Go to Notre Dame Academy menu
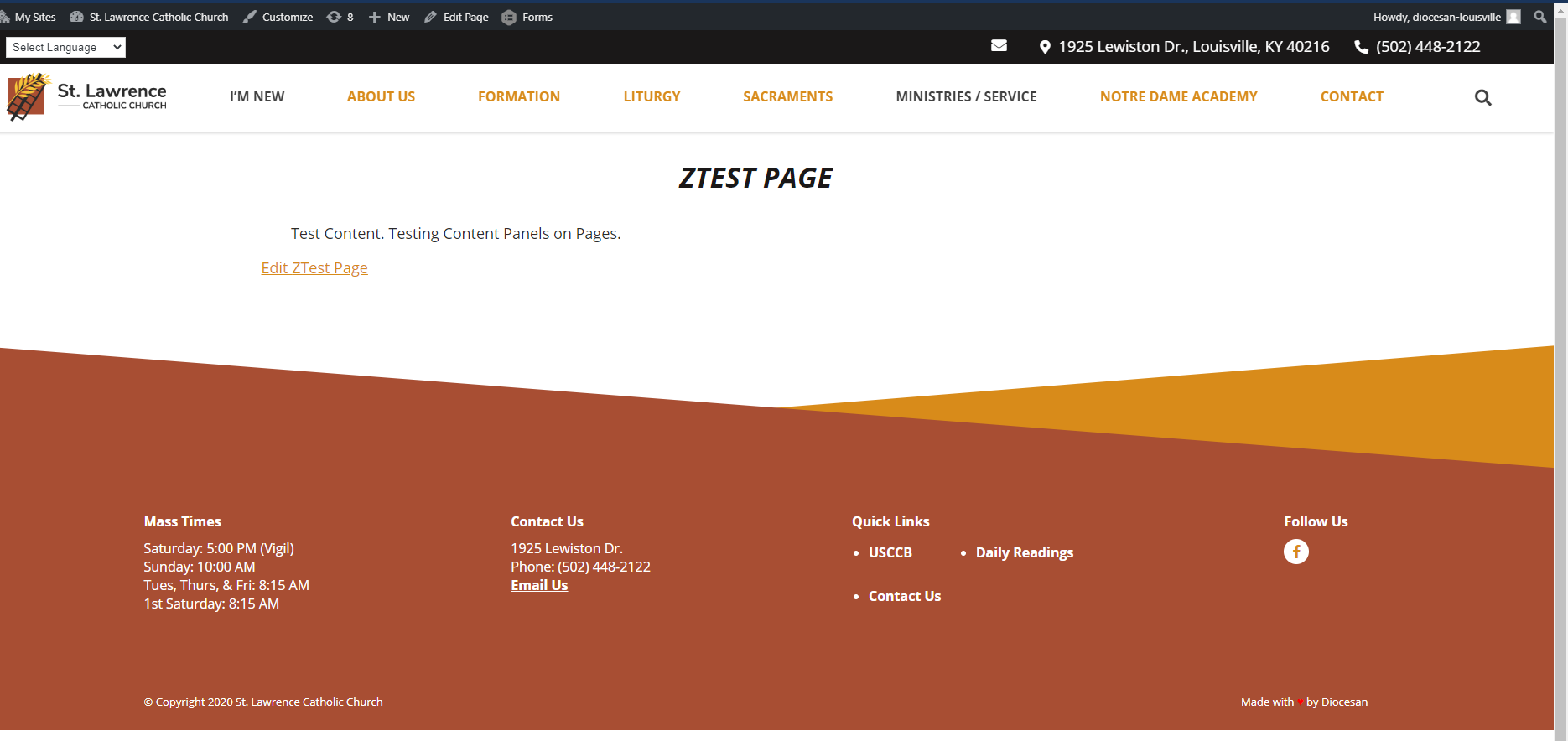 pyautogui.click(x=1178, y=97)
